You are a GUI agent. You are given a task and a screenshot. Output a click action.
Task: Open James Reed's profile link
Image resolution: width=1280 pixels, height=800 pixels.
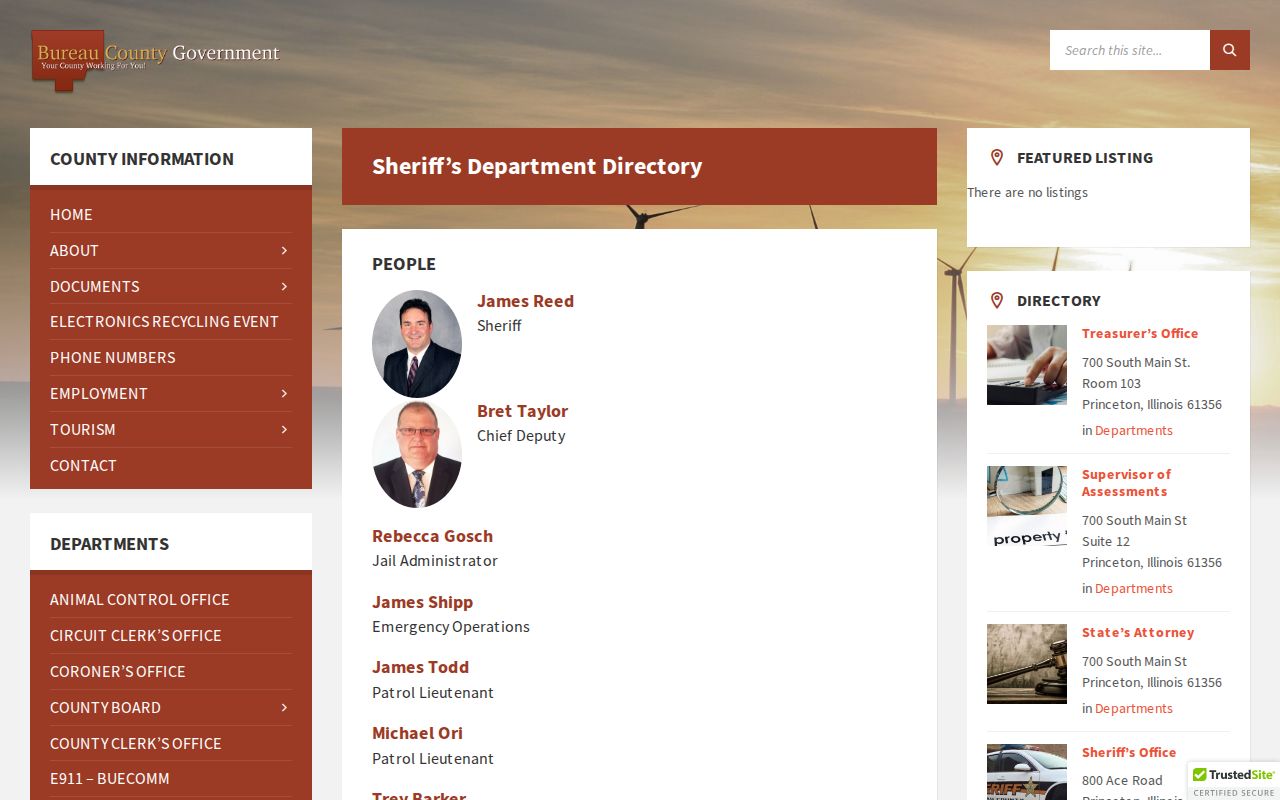point(525,301)
